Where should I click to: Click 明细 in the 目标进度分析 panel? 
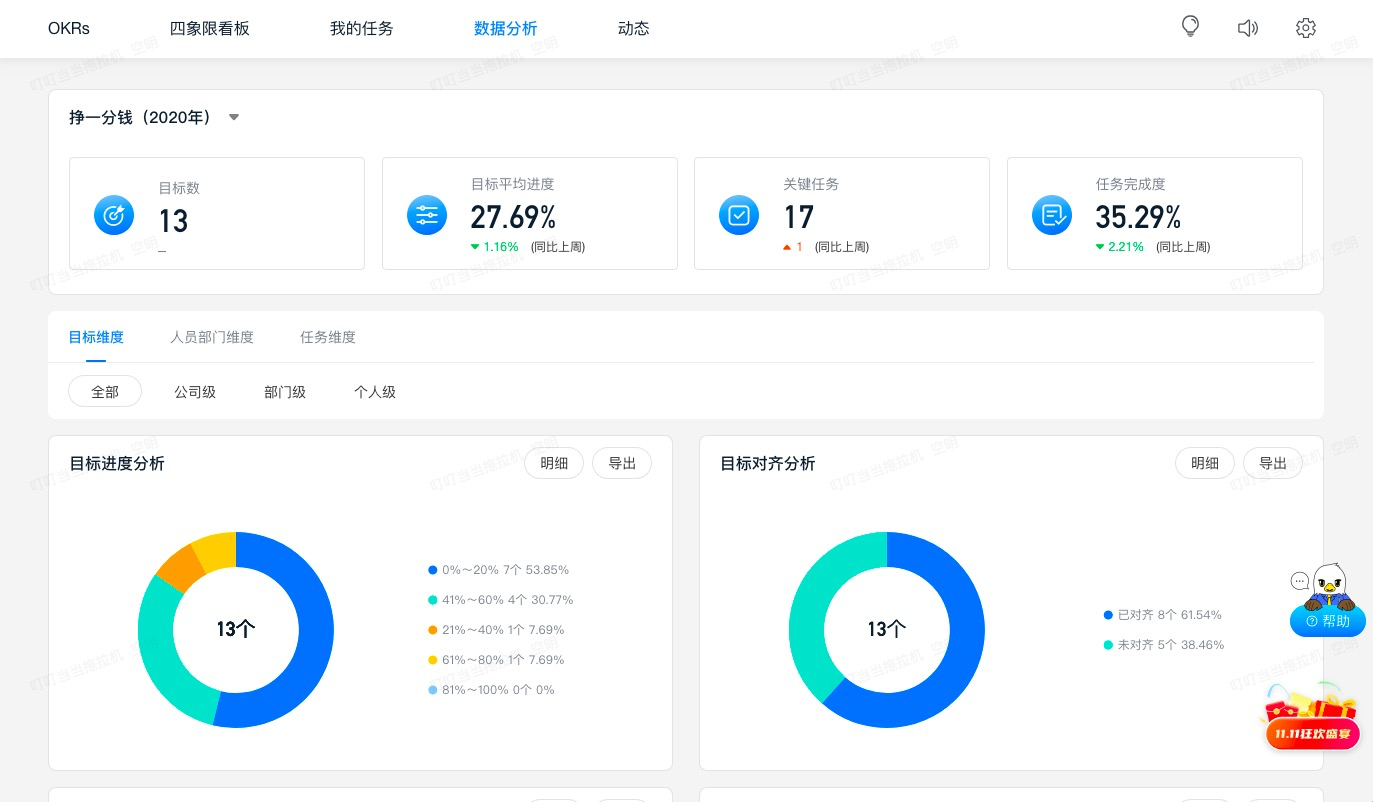(x=554, y=463)
